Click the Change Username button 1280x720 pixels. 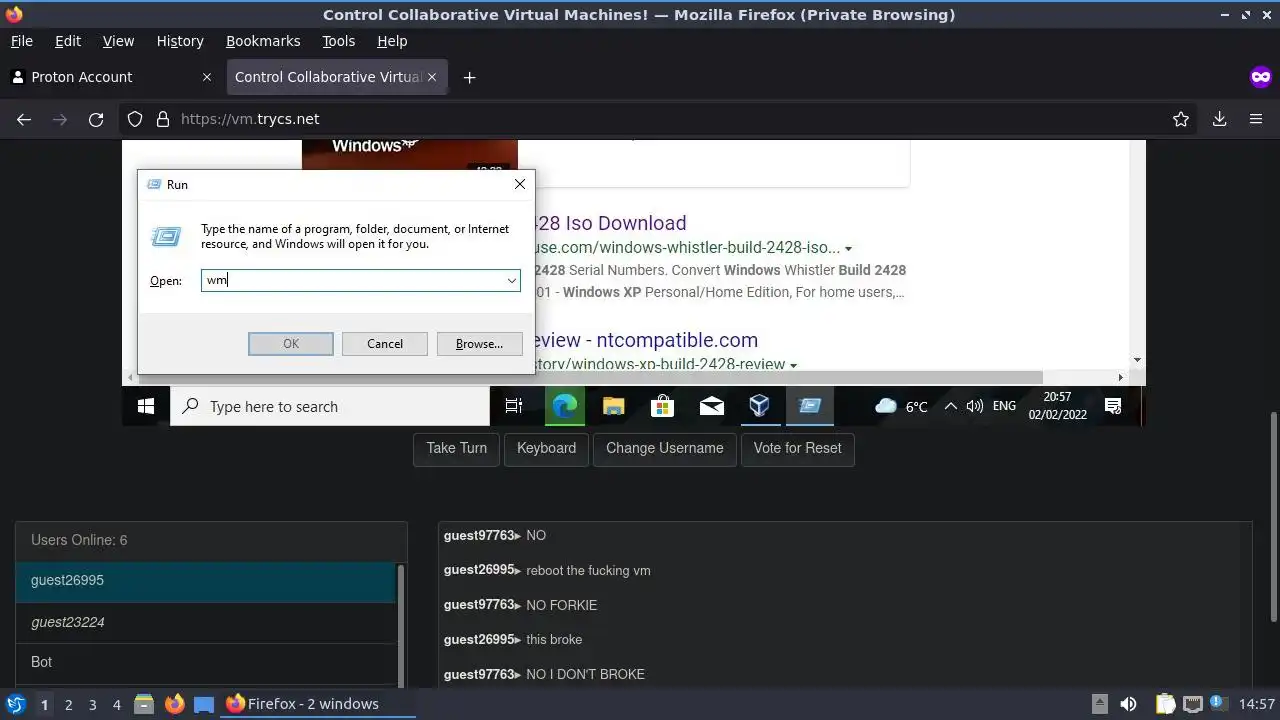click(665, 448)
